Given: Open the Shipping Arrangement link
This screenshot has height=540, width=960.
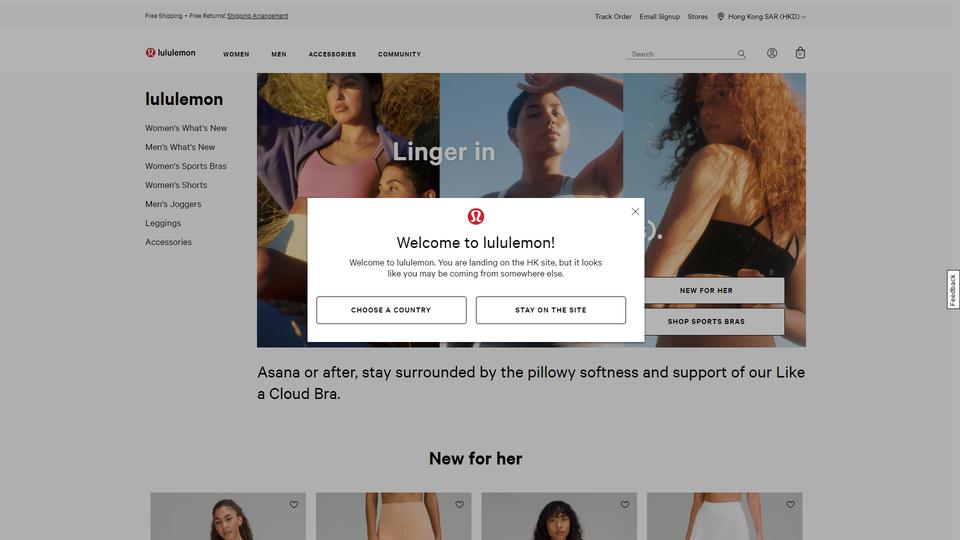Looking at the screenshot, I should point(257,16).
